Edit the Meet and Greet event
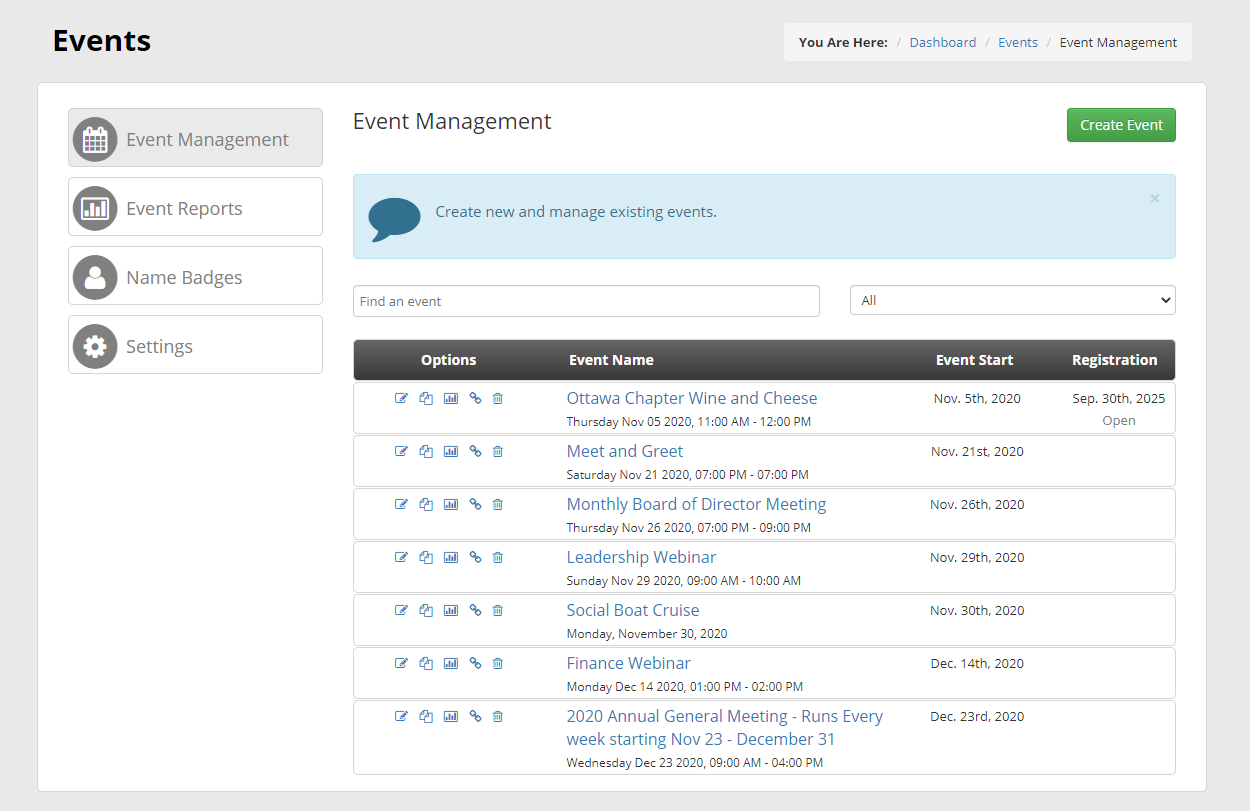This screenshot has height=811, width=1250. (x=401, y=451)
